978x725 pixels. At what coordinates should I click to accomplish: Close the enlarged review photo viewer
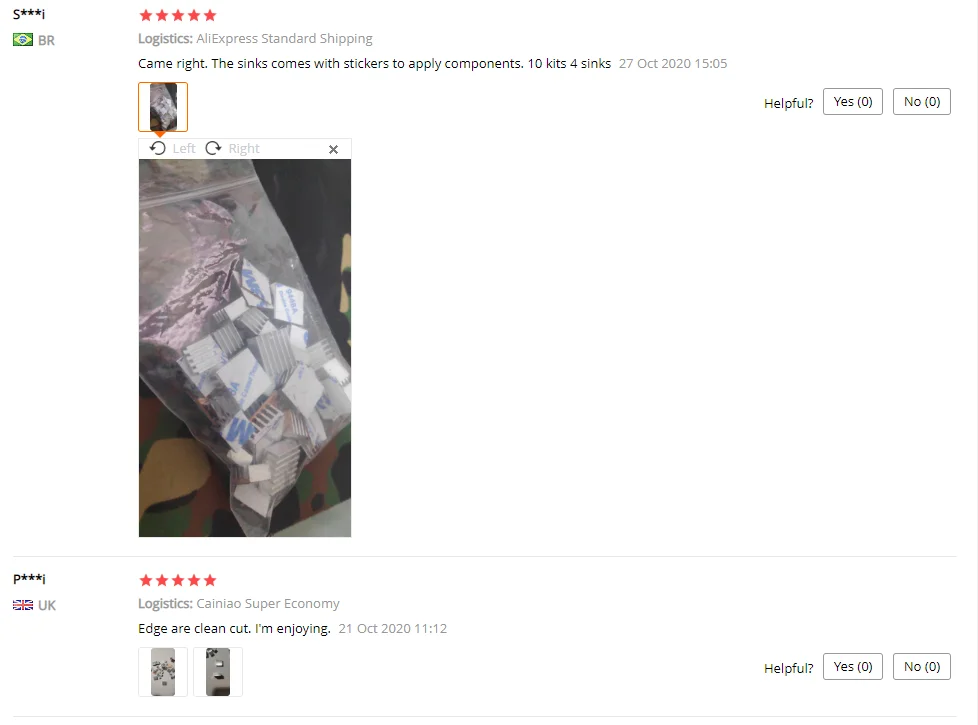click(x=333, y=149)
